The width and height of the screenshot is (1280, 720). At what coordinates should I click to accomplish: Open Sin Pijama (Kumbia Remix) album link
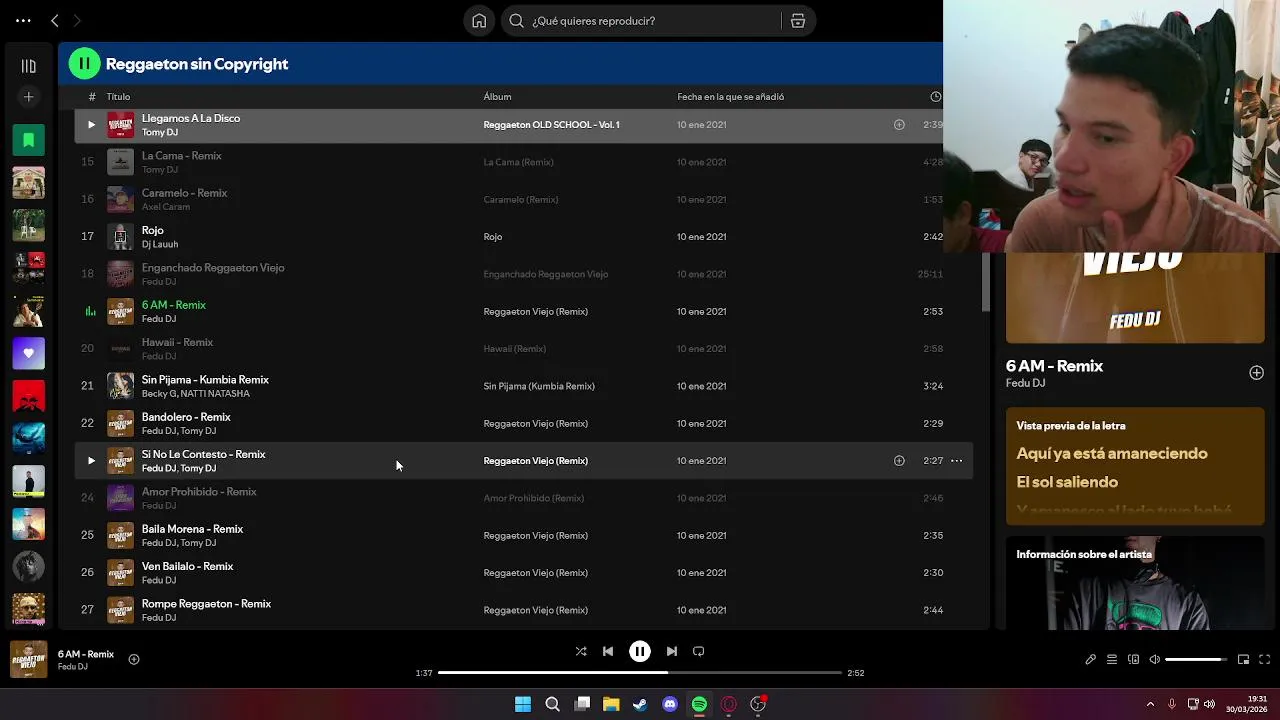click(x=539, y=386)
